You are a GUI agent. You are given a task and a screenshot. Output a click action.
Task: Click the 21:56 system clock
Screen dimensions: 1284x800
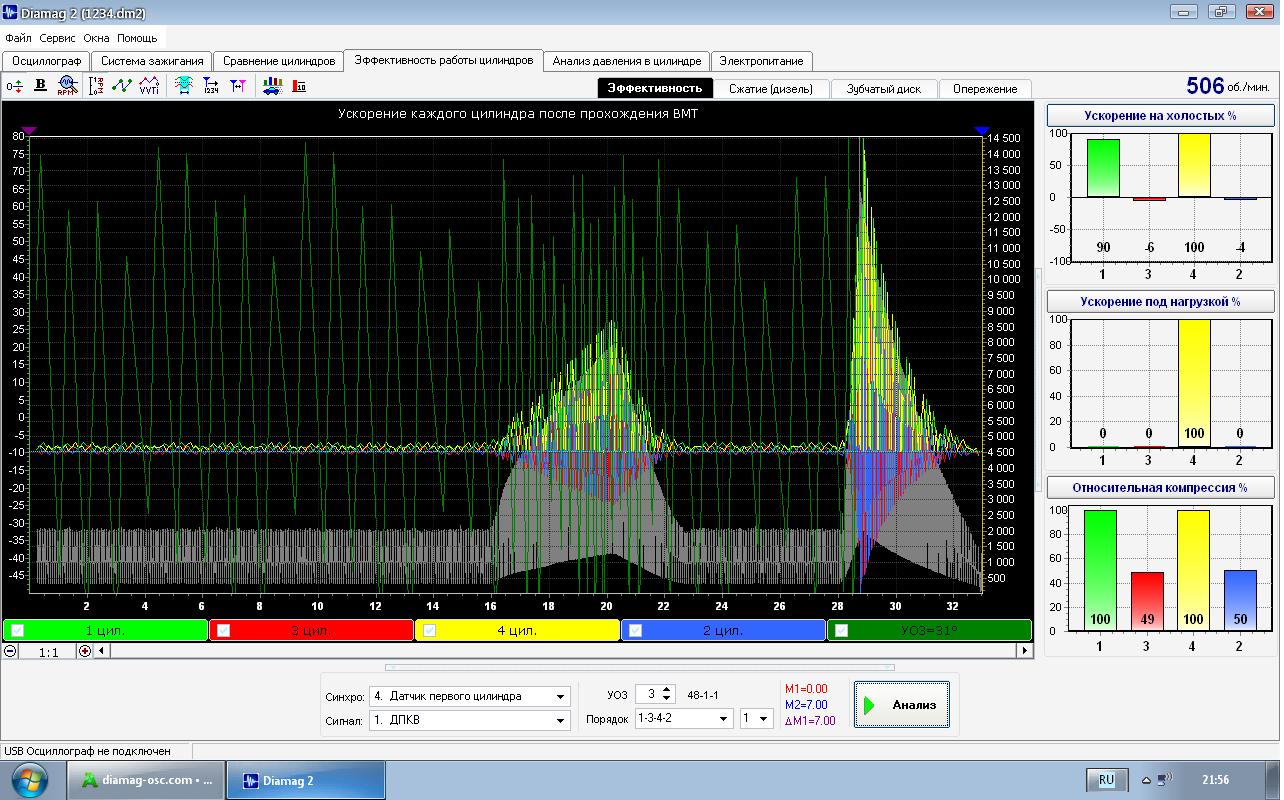[1215, 780]
